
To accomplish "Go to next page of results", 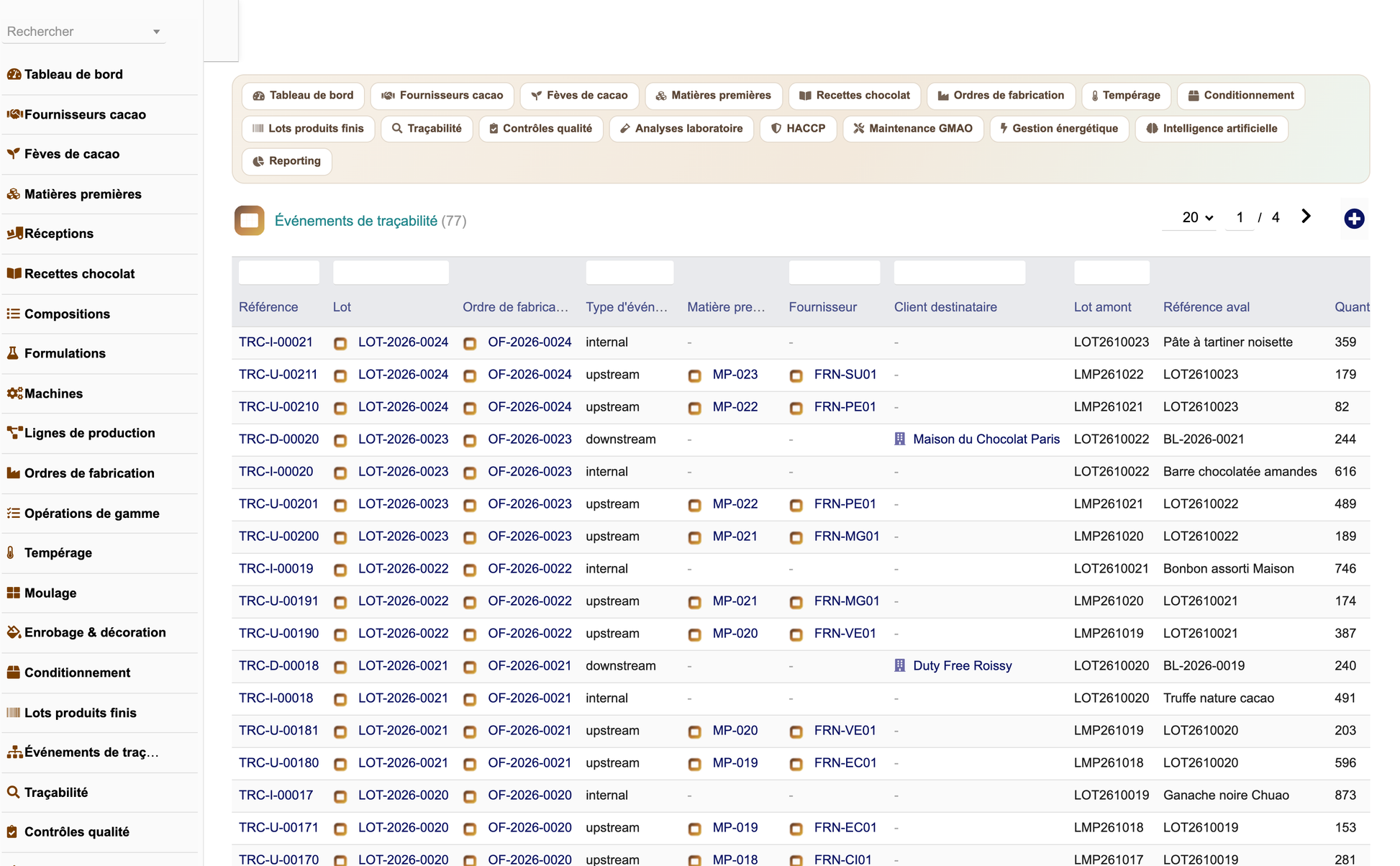I will pyautogui.click(x=1306, y=216).
